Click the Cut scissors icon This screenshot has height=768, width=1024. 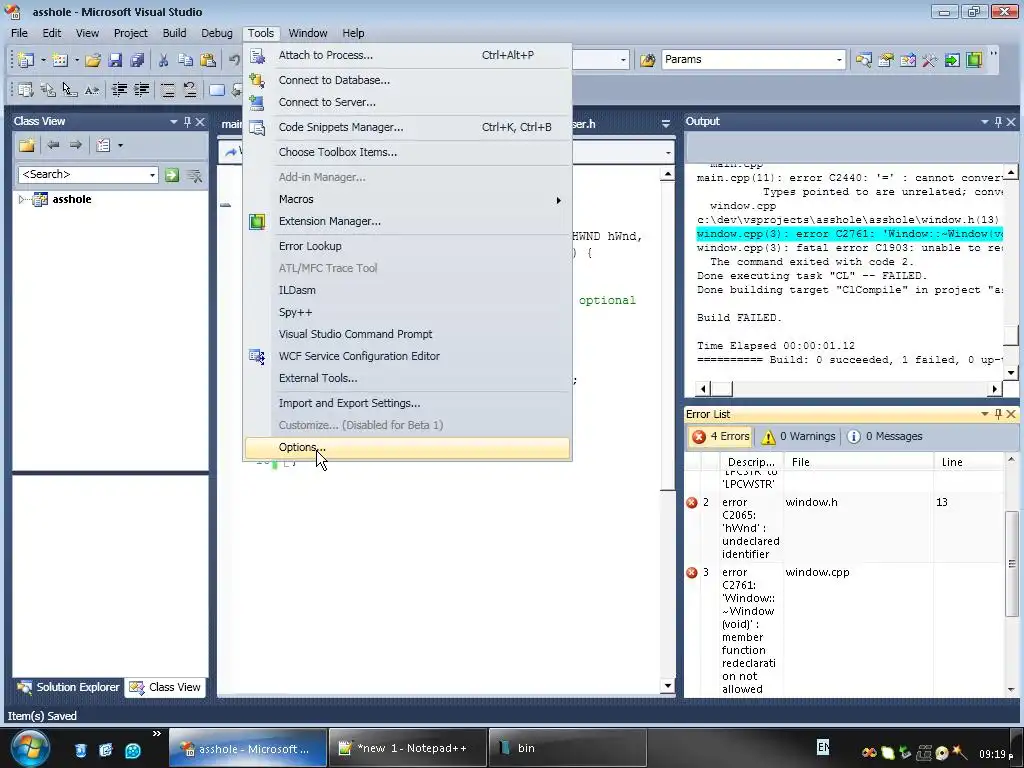[163, 60]
